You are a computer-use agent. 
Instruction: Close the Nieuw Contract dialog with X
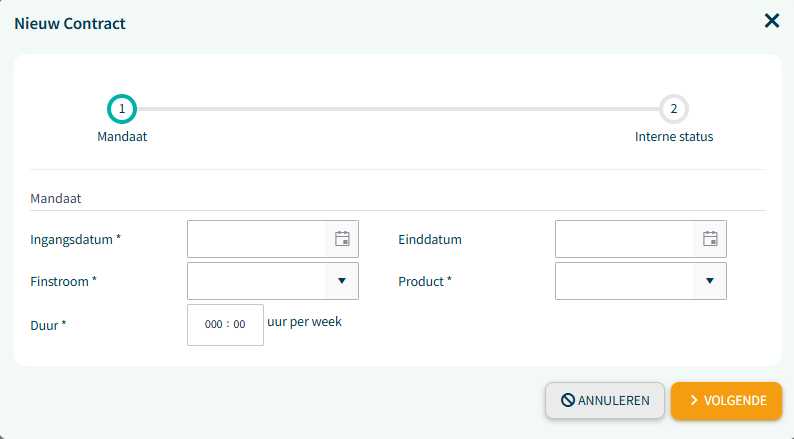pyautogui.click(x=772, y=21)
